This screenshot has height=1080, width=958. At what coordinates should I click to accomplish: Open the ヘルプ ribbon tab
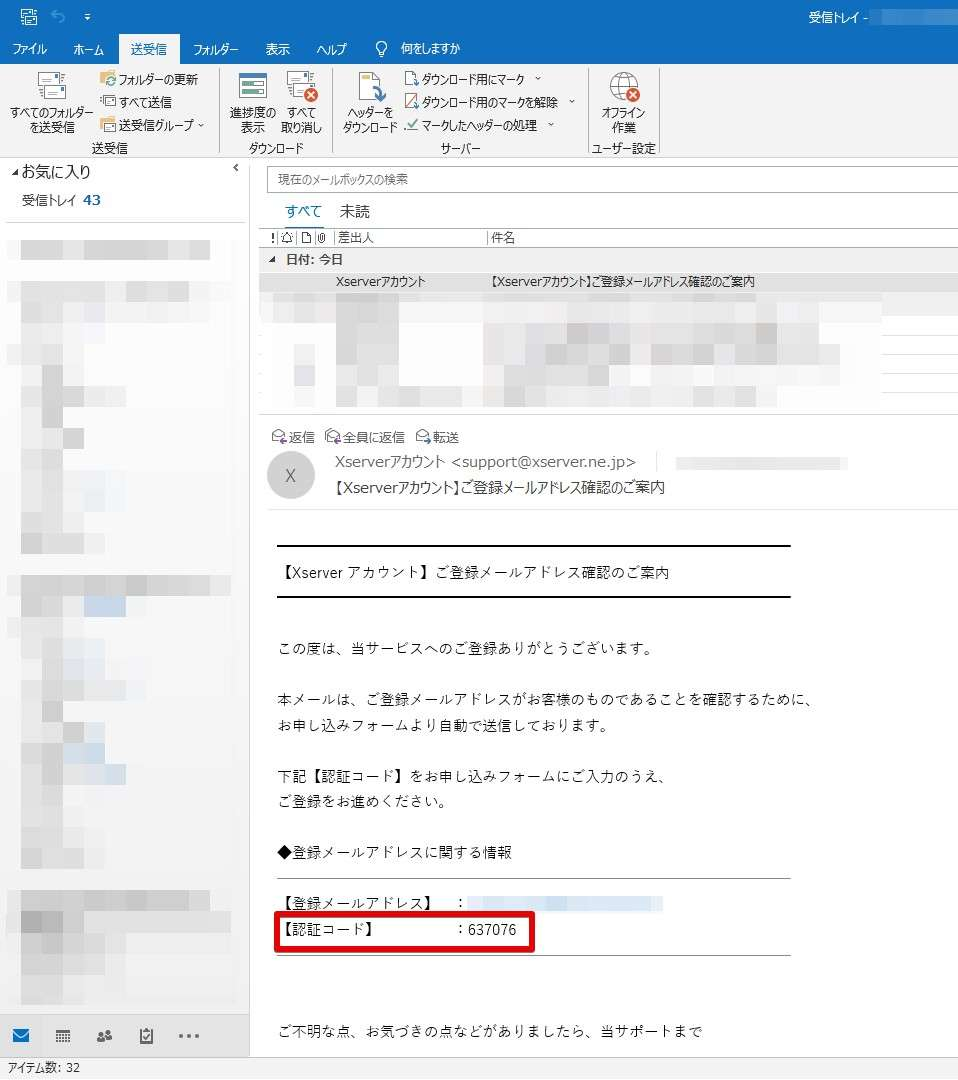(331, 49)
